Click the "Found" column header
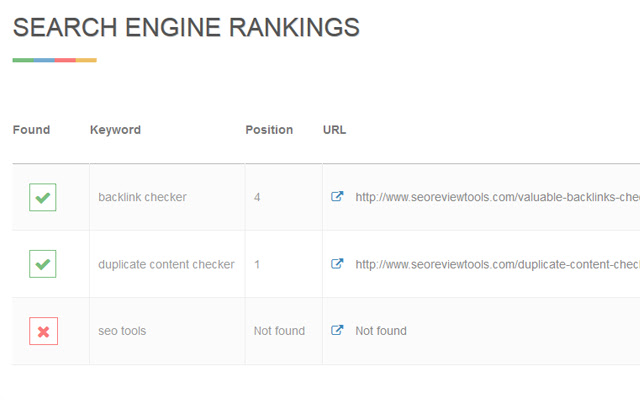Image resolution: width=640 pixels, height=400 pixels. [31, 130]
